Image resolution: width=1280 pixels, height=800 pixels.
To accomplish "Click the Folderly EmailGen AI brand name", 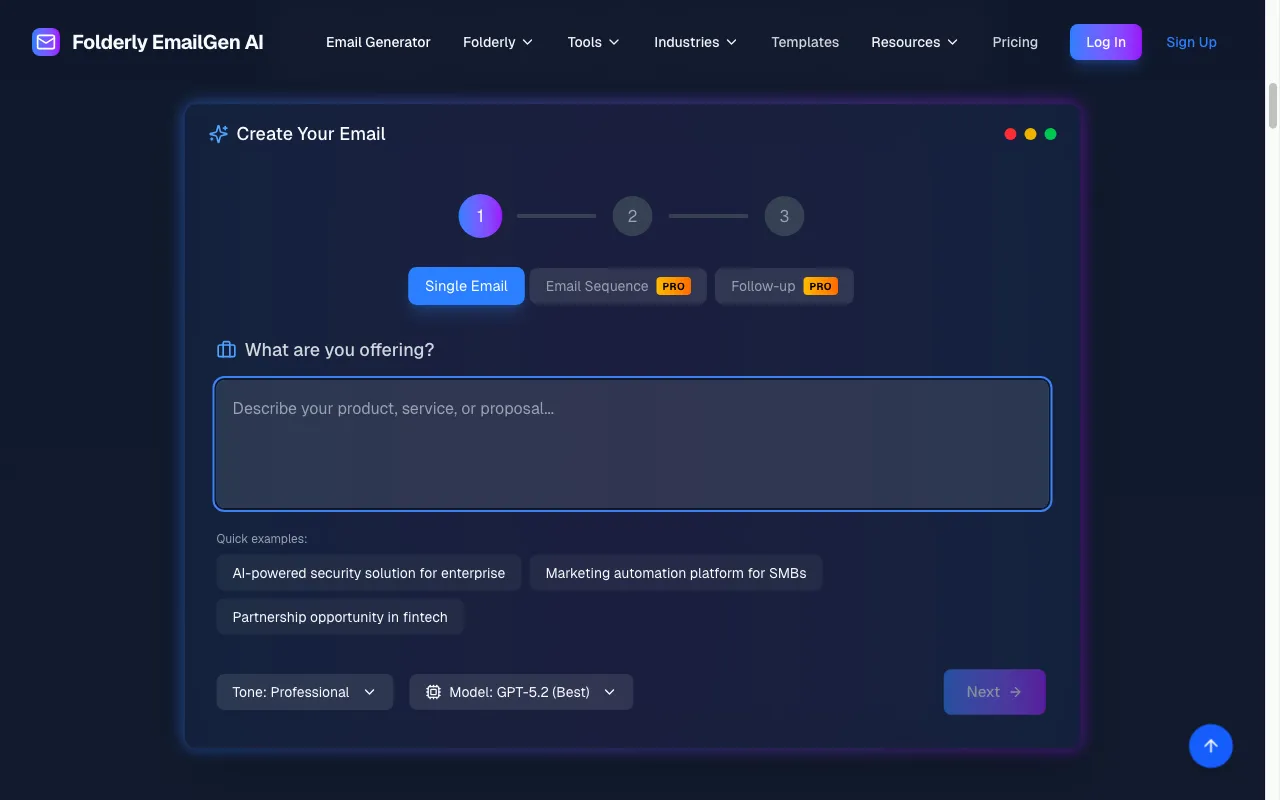I will [x=168, y=42].
